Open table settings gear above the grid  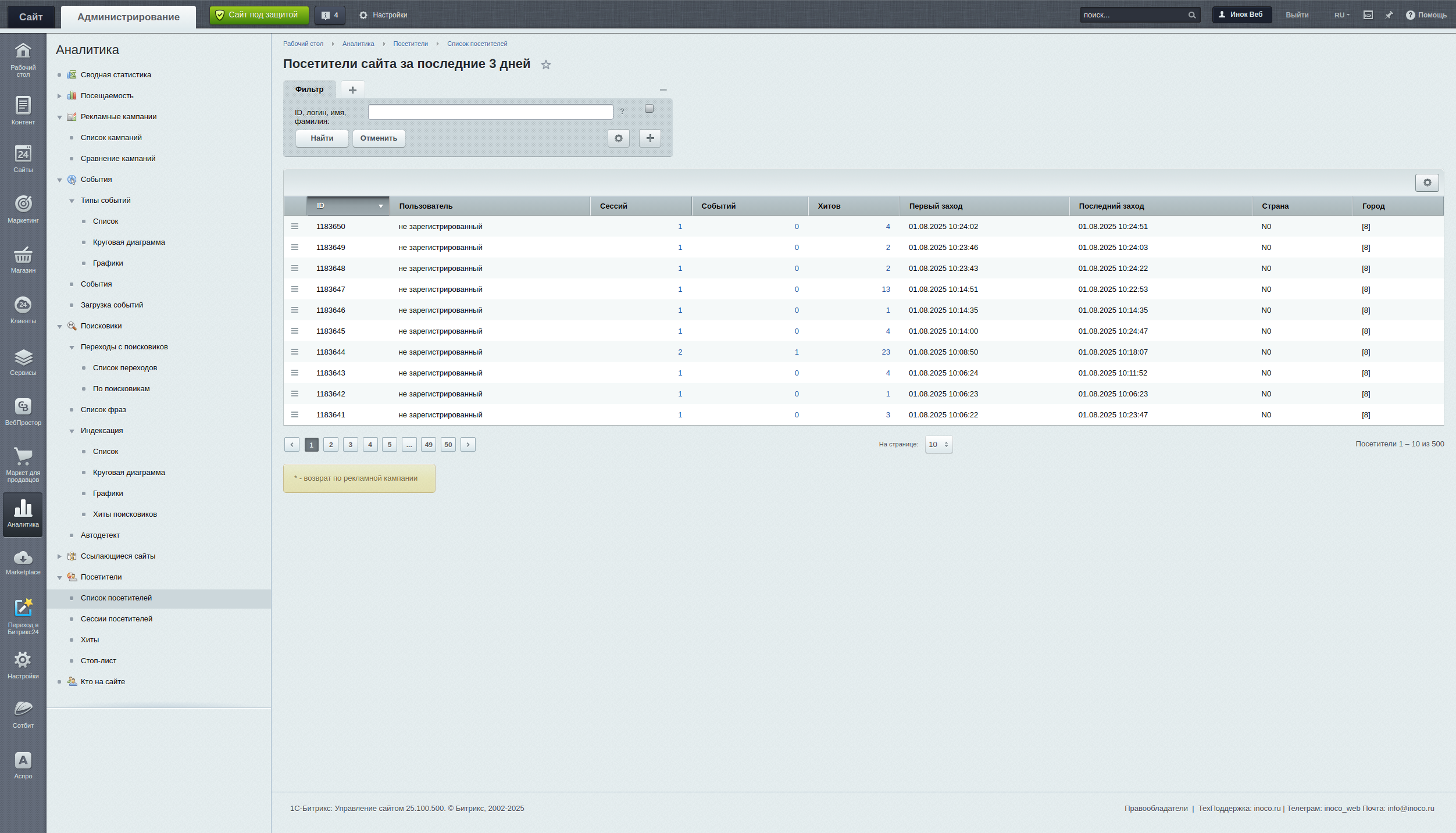[x=1427, y=183]
